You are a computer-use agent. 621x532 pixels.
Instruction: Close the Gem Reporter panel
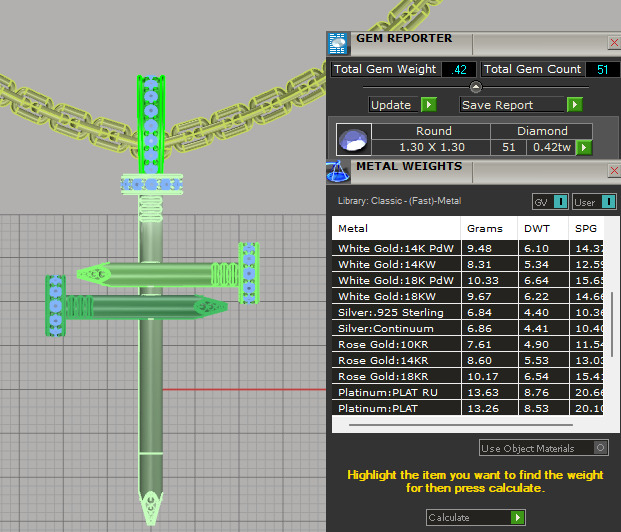coord(614,42)
